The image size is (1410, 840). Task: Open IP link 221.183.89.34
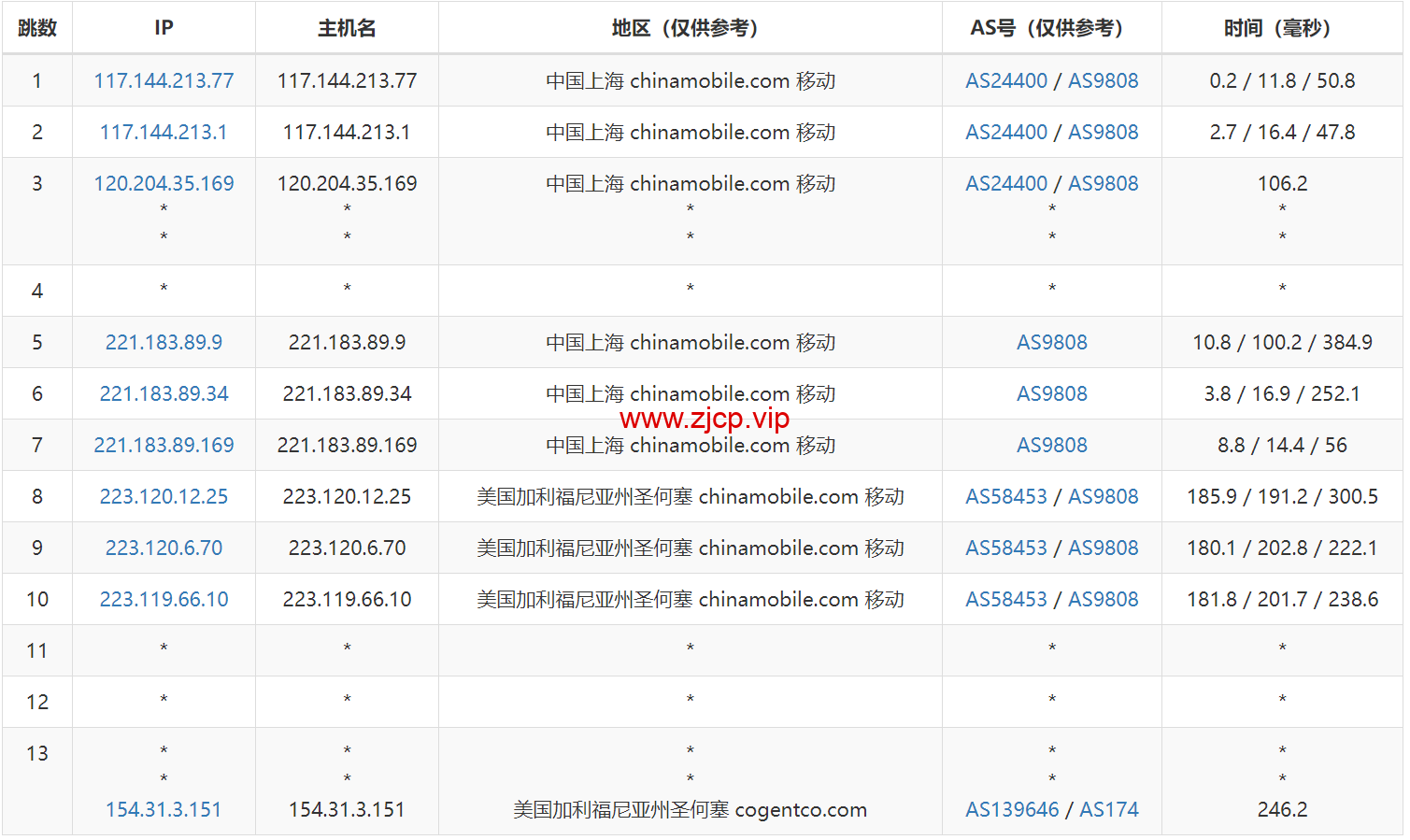click(x=164, y=394)
